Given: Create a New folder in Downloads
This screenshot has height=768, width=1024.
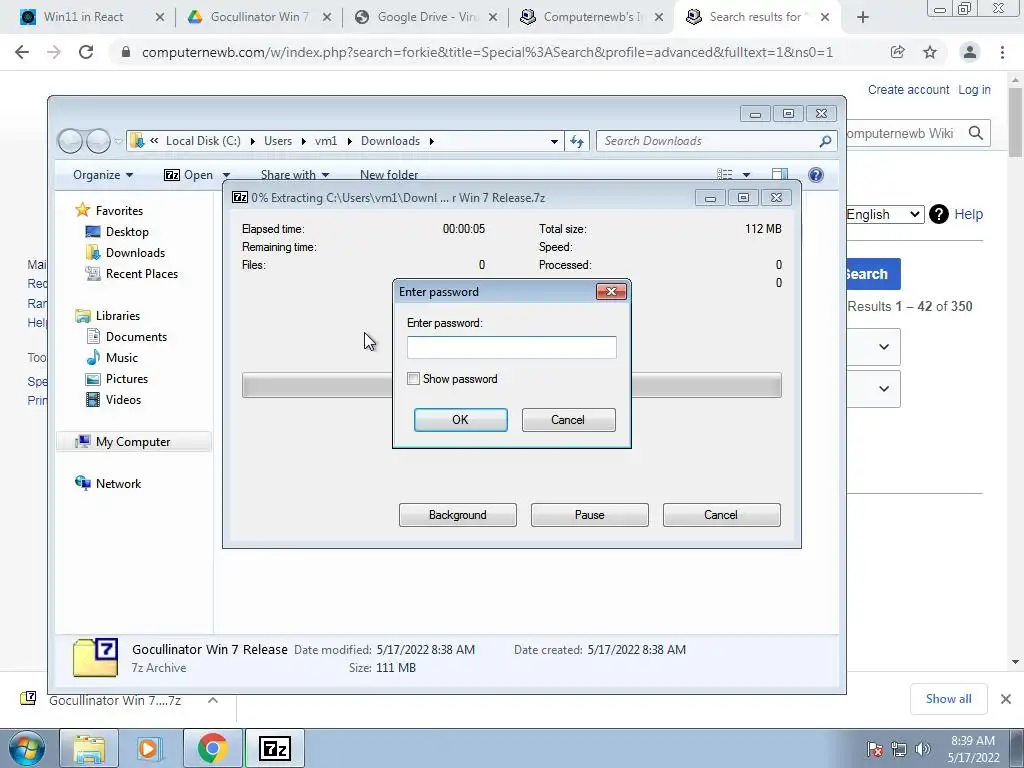Looking at the screenshot, I should (x=389, y=175).
